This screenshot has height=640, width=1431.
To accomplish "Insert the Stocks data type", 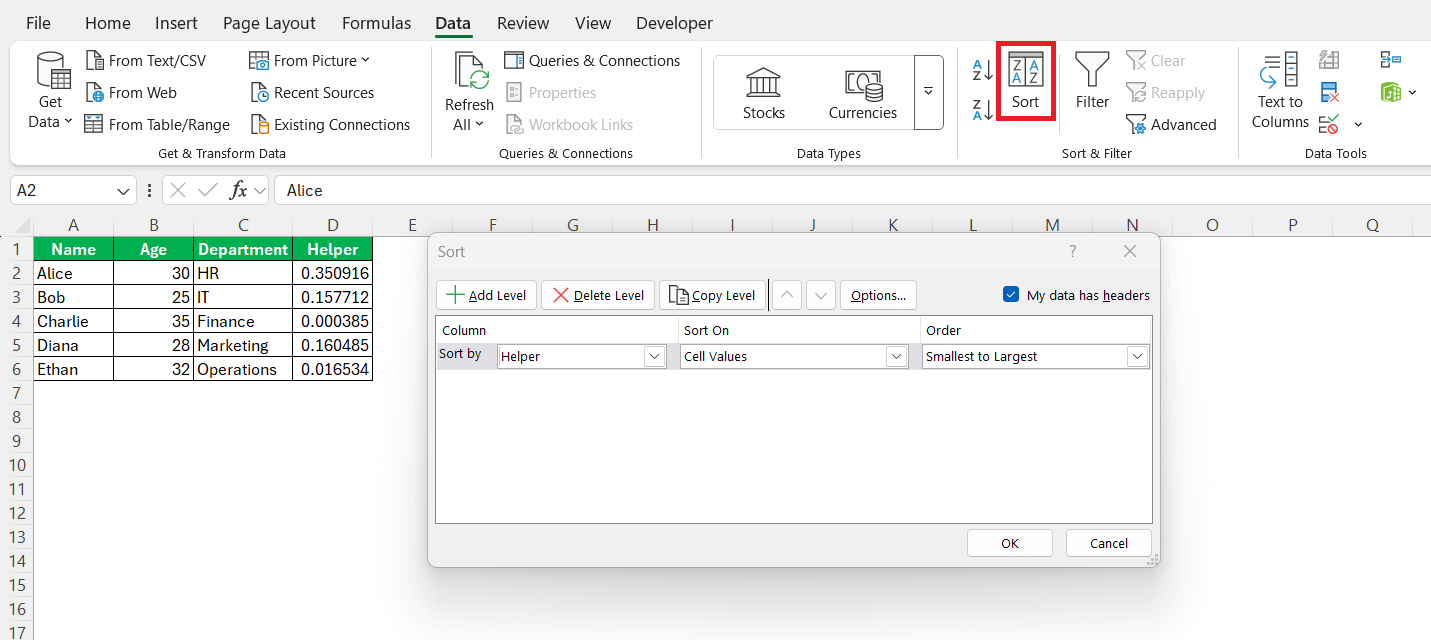I will (x=764, y=93).
